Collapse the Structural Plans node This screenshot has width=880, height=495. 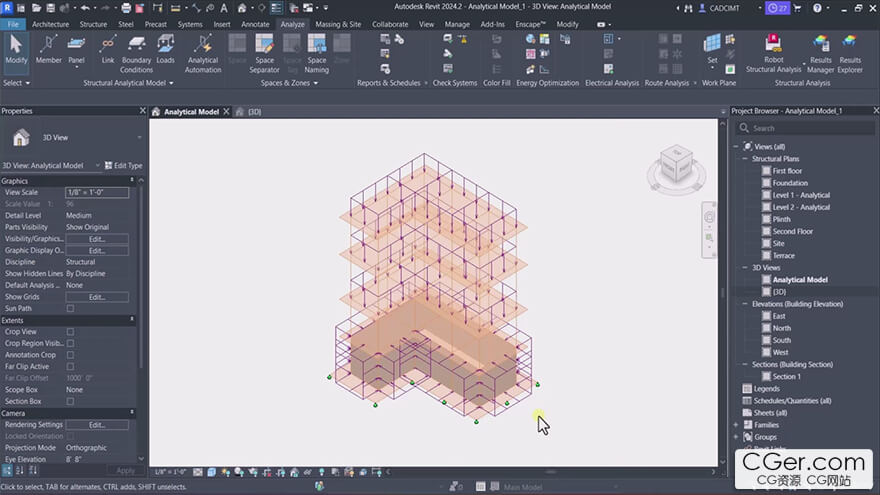[x=745, y=159]
